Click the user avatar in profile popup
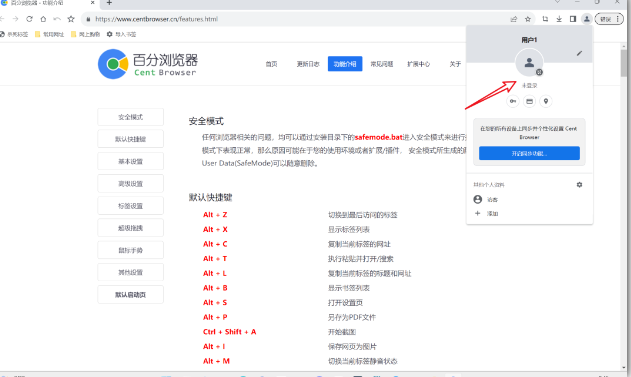The width and height of the screenshot is (631, 377). pyautogui.click(x=529, y=62)
